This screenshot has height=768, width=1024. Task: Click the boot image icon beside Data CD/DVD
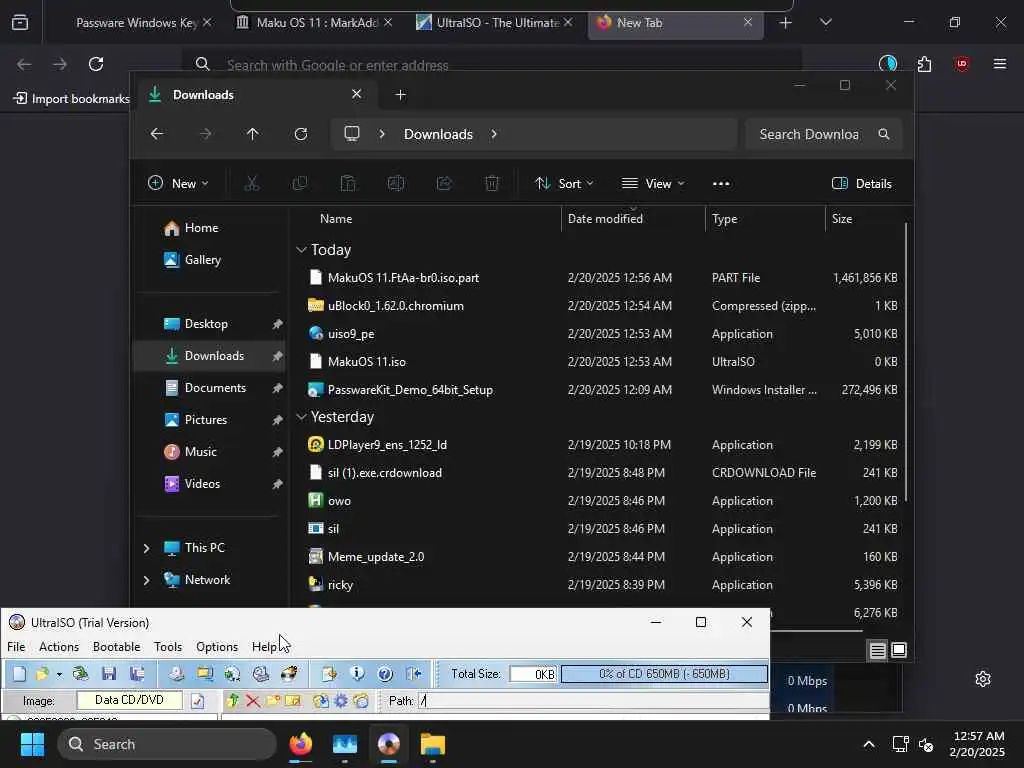pyautogui.click(x=197, y=701)
